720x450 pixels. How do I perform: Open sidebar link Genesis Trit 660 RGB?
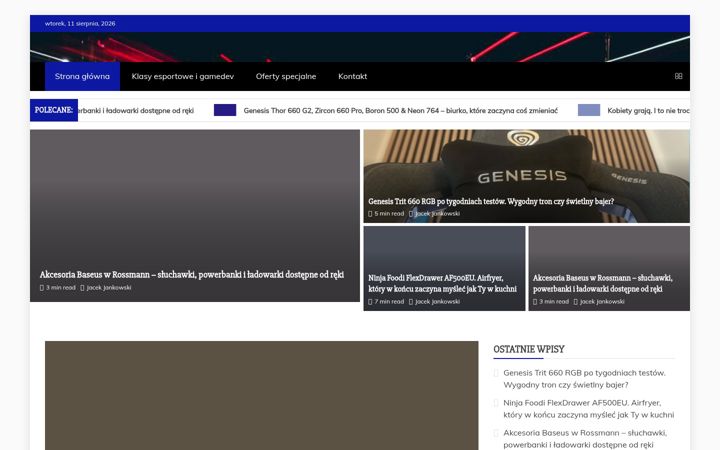(x=584, y=379)
